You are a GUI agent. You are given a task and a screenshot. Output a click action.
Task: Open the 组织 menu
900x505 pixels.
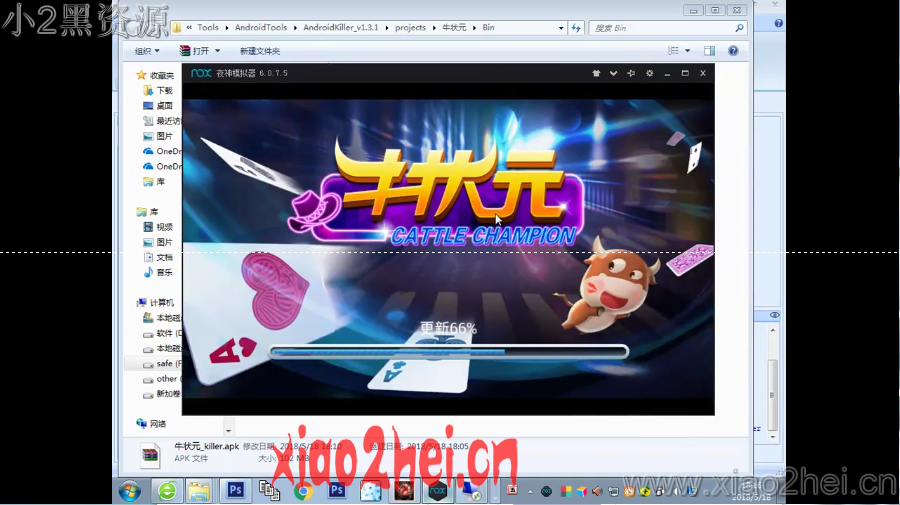(x=146, y=51)
